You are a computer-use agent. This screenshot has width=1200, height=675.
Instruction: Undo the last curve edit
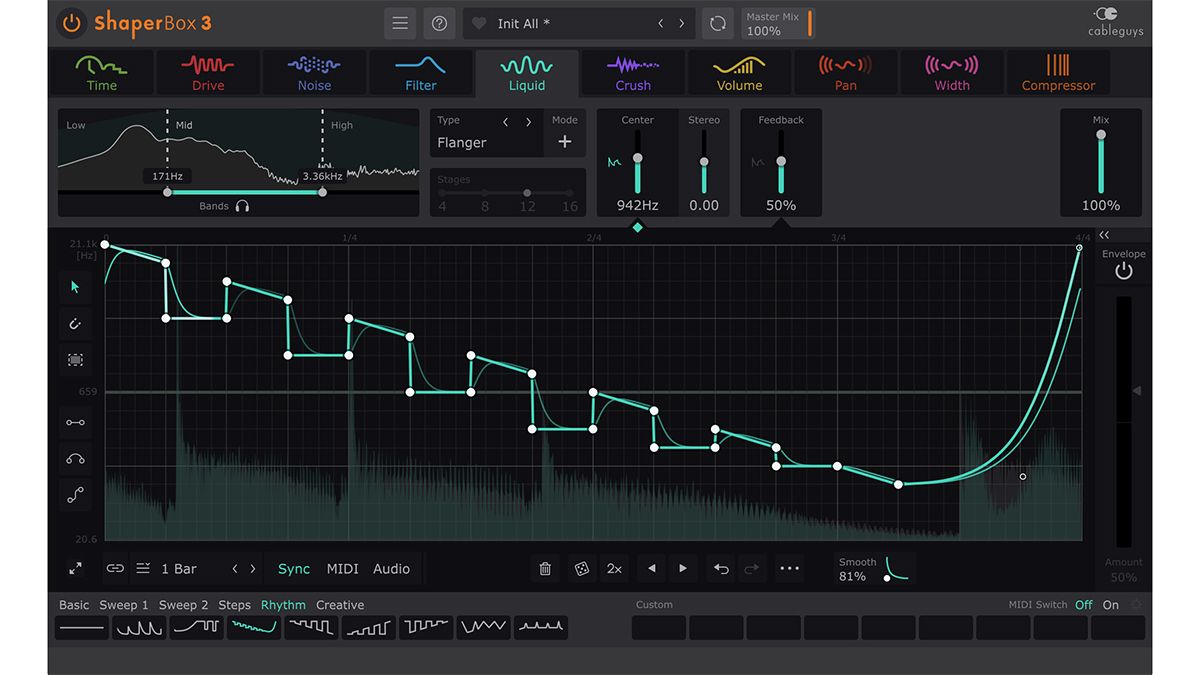720,568
